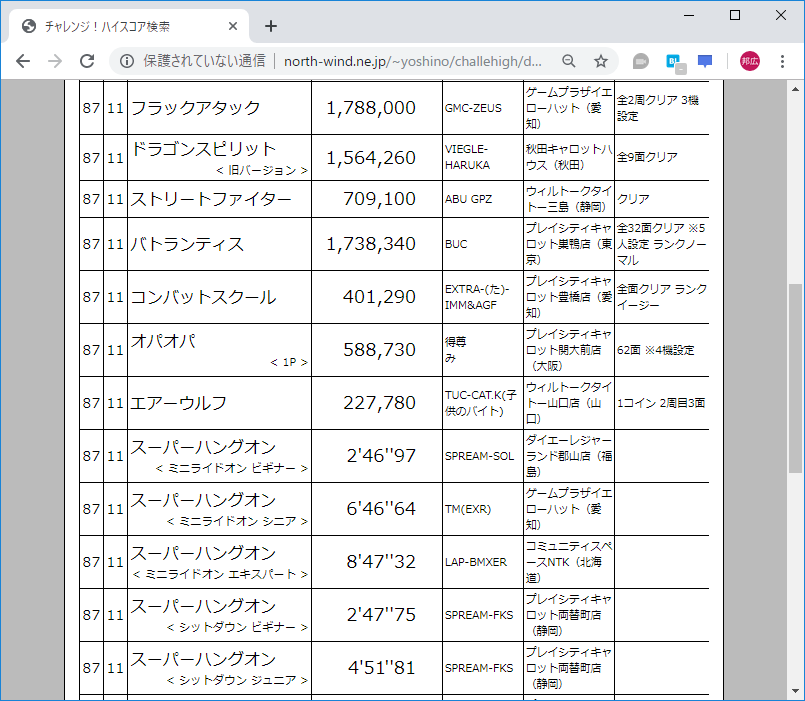This screenshot has width=805, height=701.
Task: Go back using the back arrow
Action: [22, 61]
